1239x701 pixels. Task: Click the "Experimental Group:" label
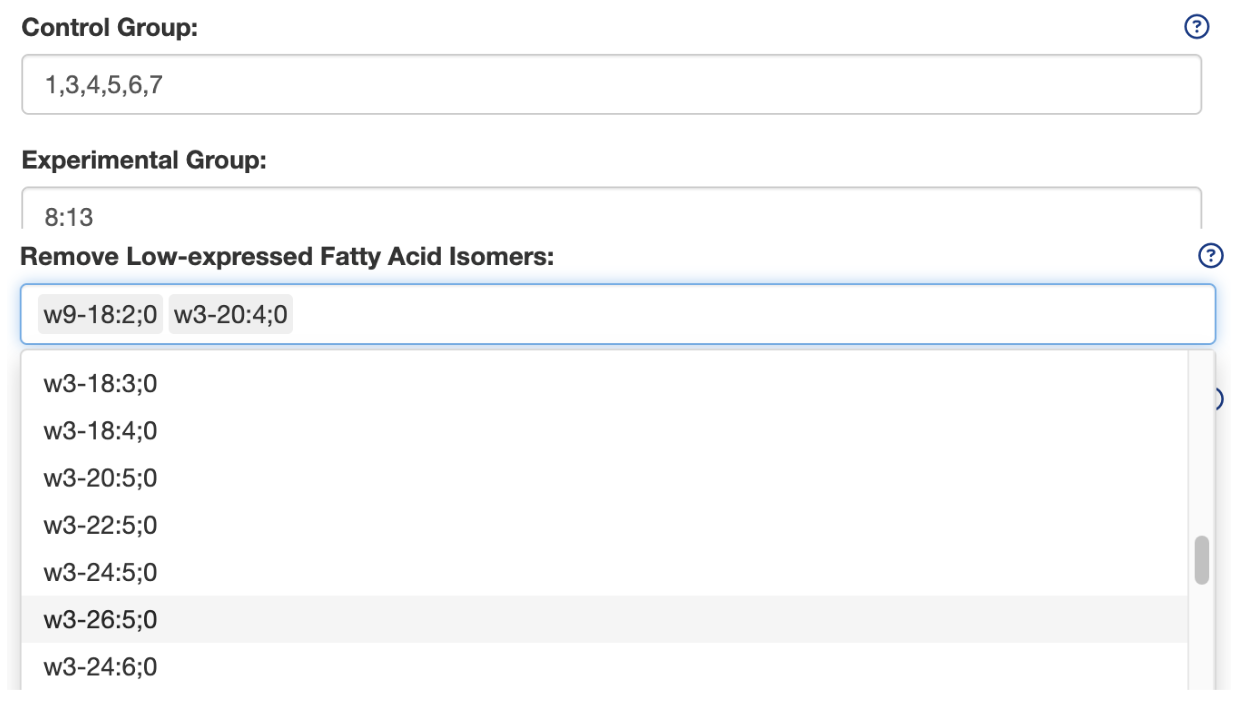point(144,160)
